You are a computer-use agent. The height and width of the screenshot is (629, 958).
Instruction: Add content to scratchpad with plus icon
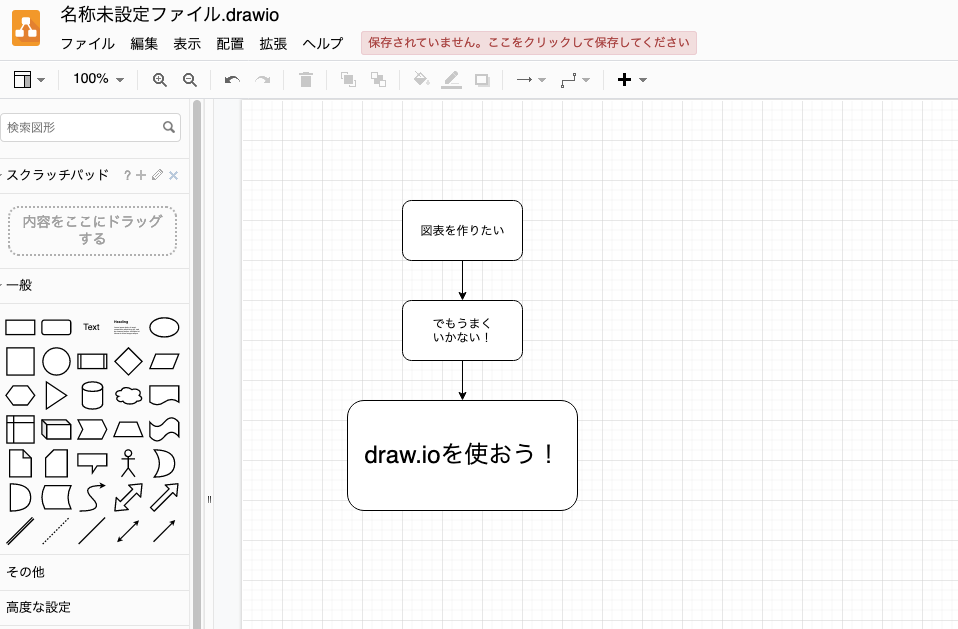click(x=141, y=175)
